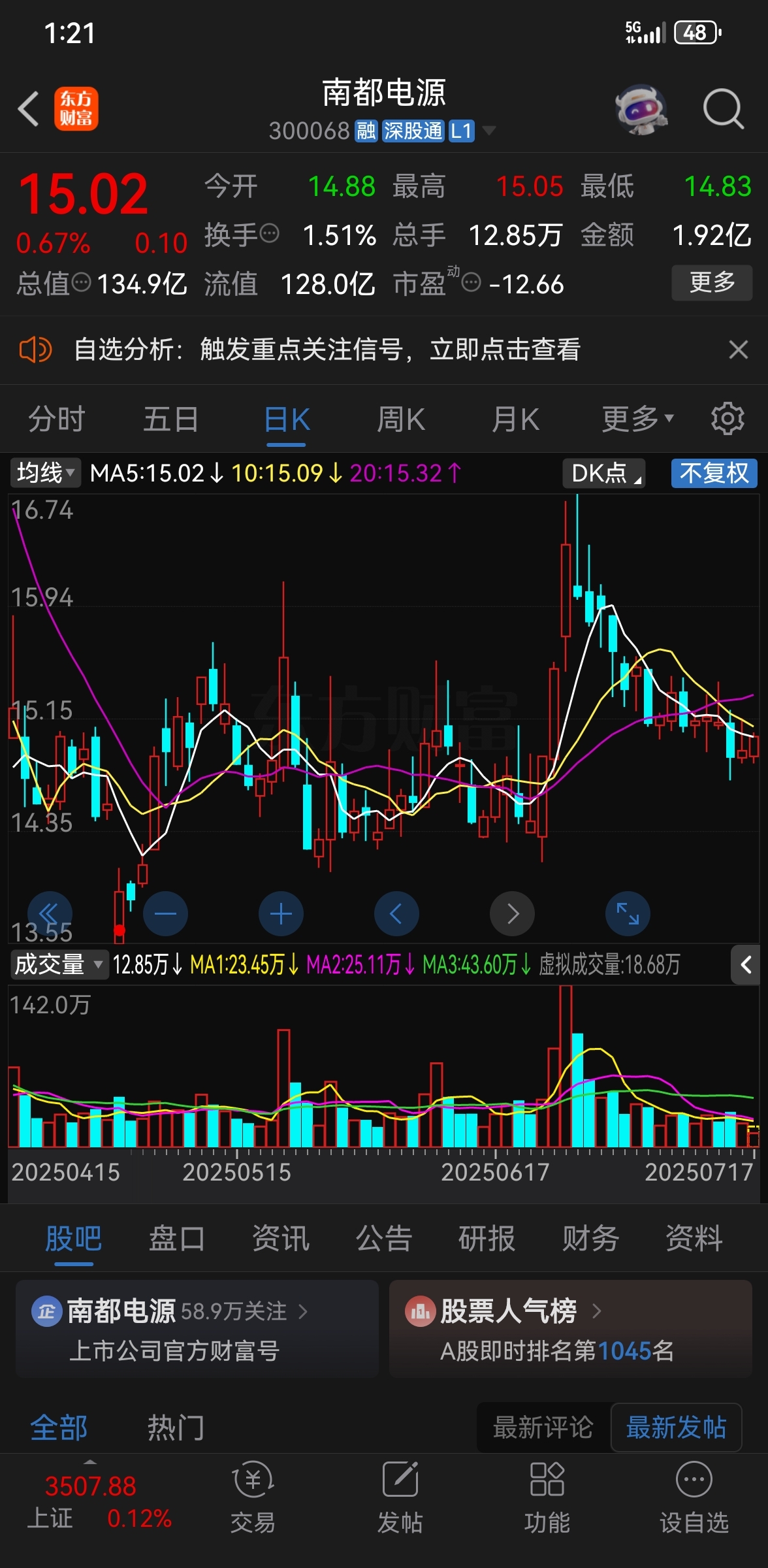Open the 自选分析 signal notice

327,350
